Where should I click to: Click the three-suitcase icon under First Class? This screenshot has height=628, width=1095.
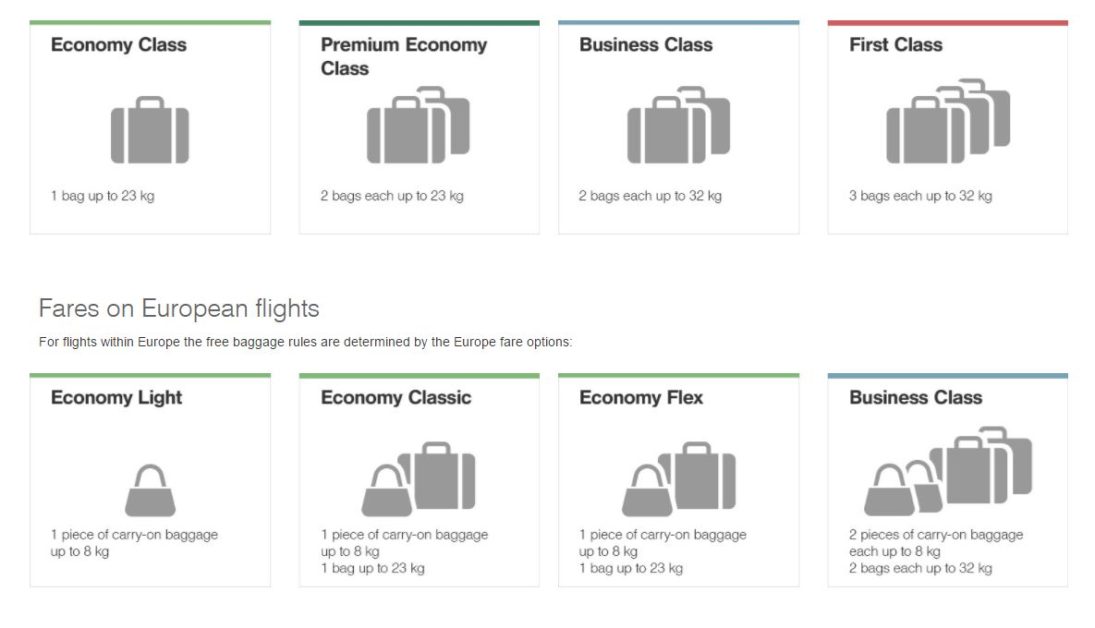(x=947, y=122)
